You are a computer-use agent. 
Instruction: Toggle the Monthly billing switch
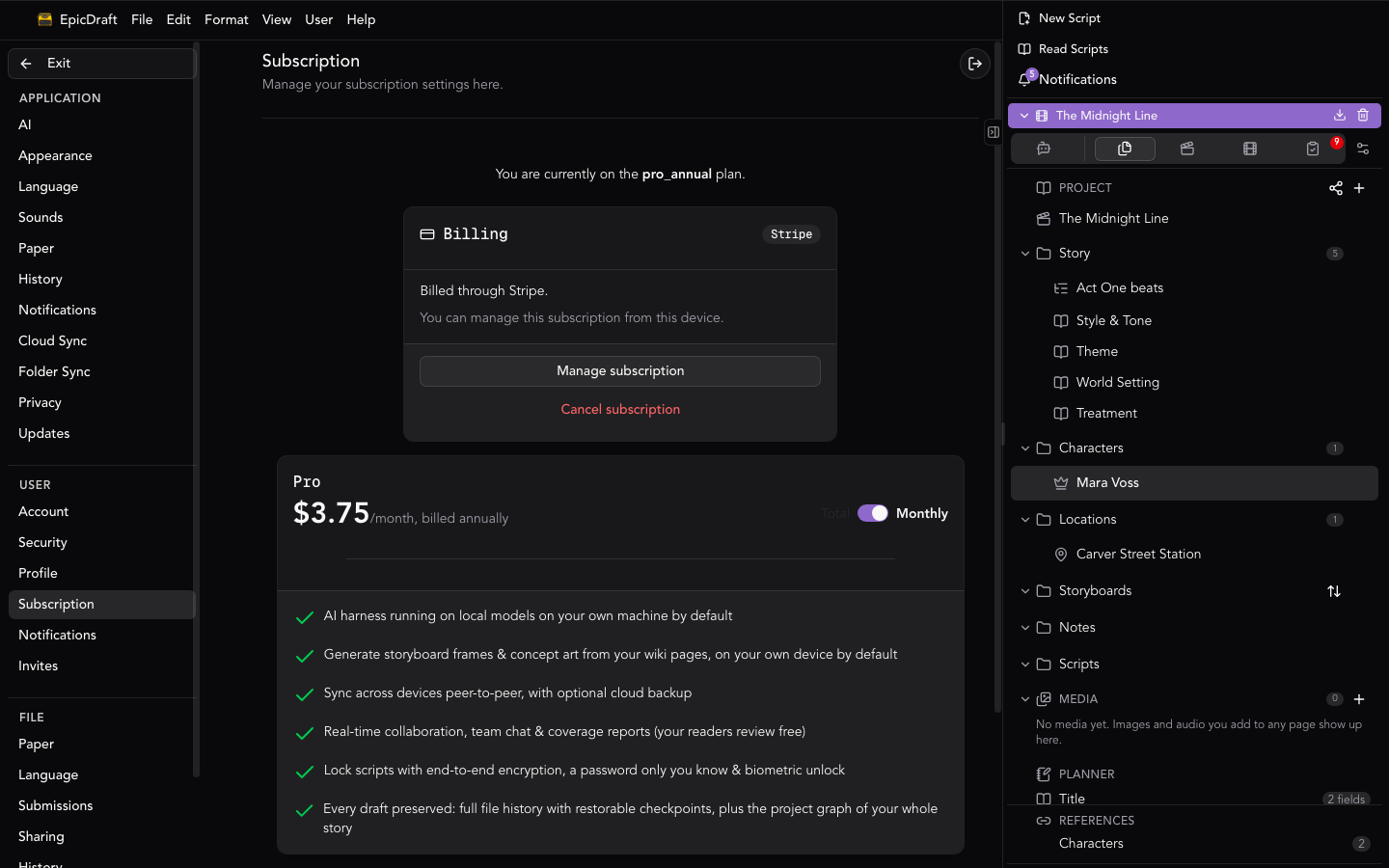(x=873, y=513)
